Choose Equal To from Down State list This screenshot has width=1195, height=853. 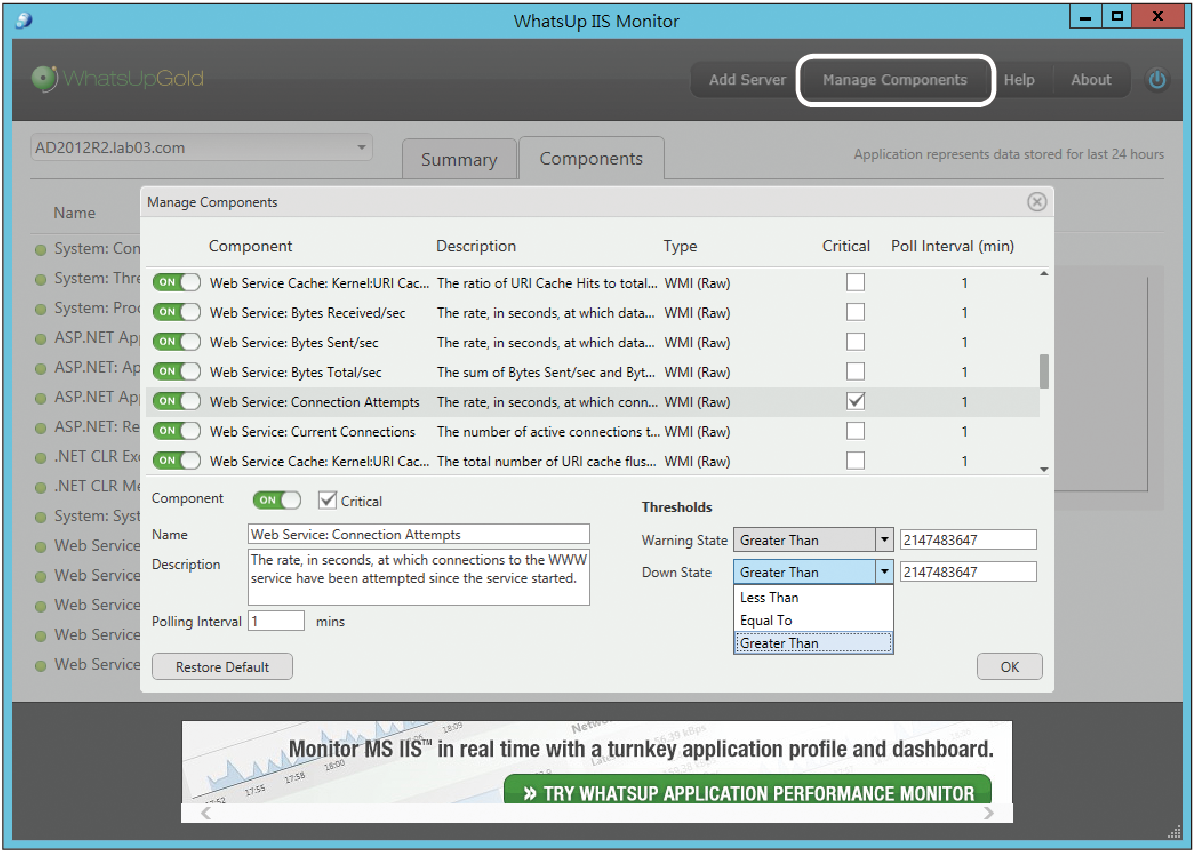click(812, 620)
